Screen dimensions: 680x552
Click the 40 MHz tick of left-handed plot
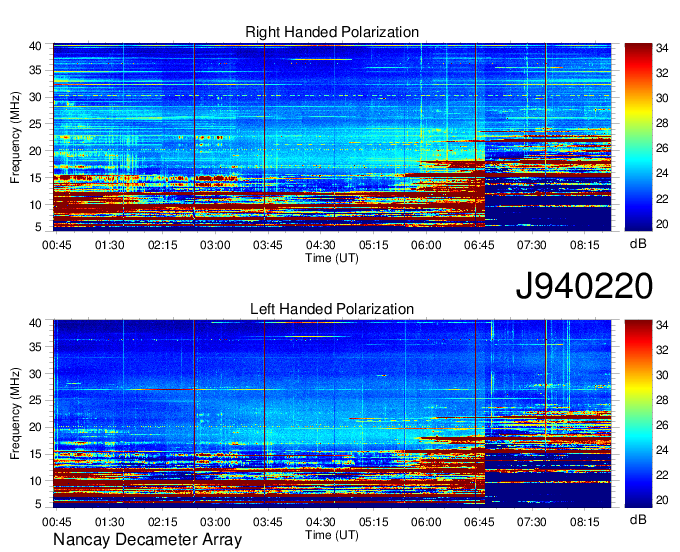tap(35, 323)
